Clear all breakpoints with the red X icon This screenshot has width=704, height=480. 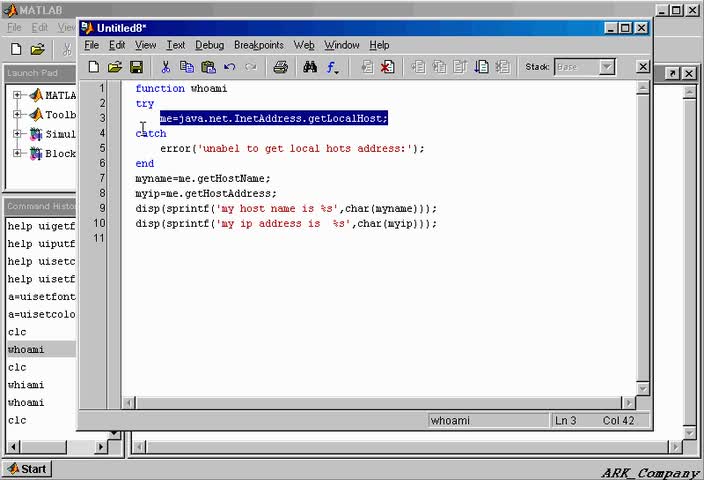coord(387,67)
